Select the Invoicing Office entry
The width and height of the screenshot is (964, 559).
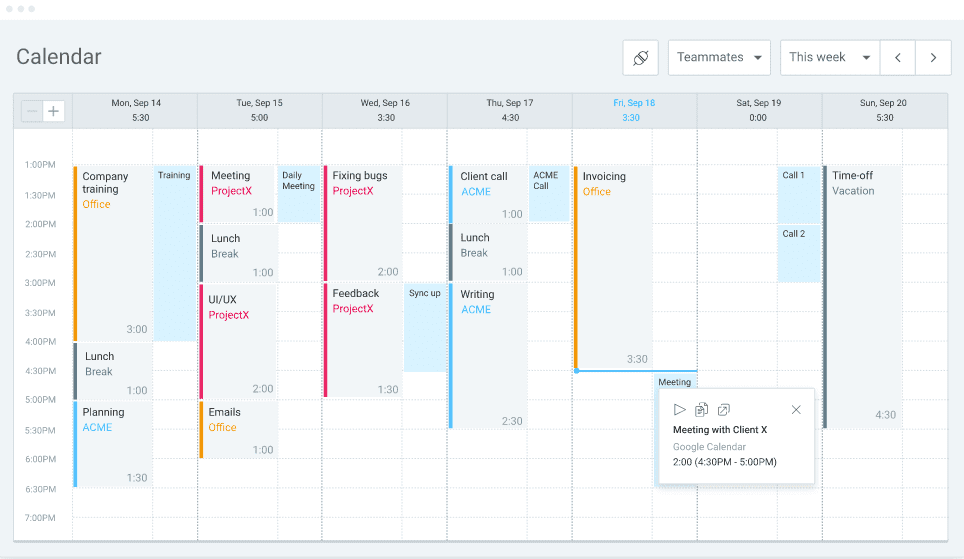(613, 268)
